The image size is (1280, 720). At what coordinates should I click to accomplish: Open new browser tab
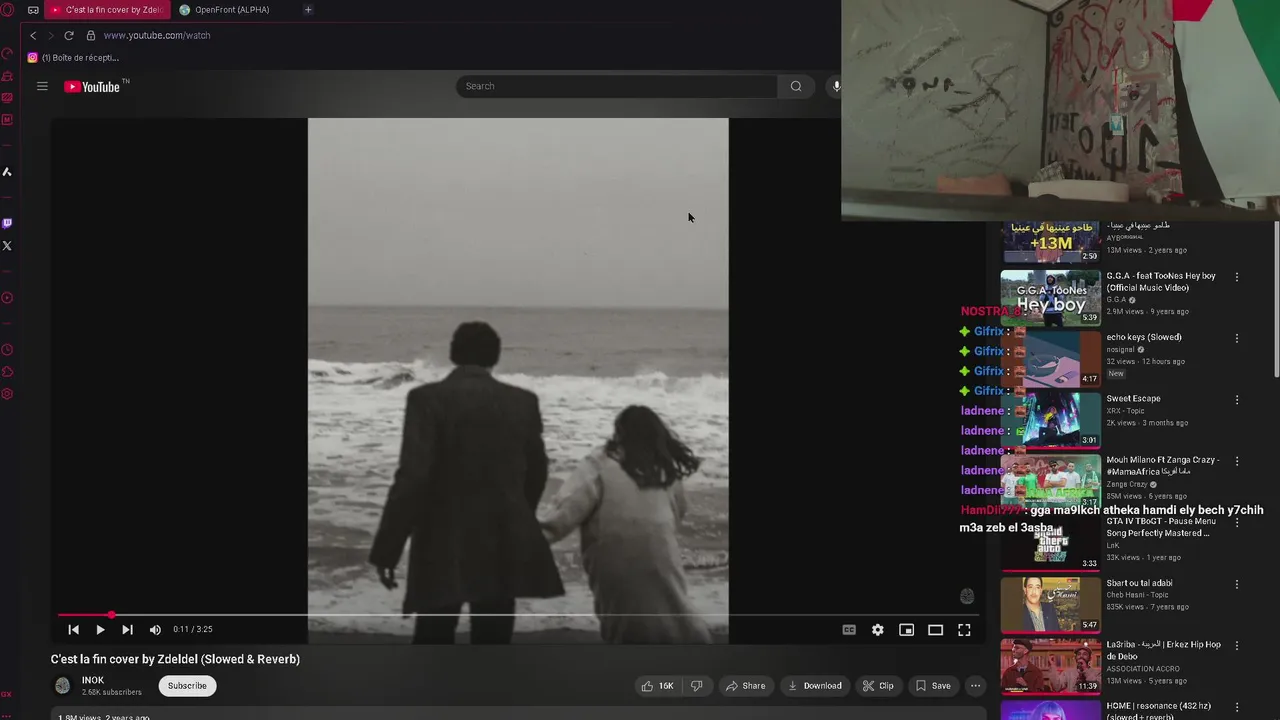point(308,10)
